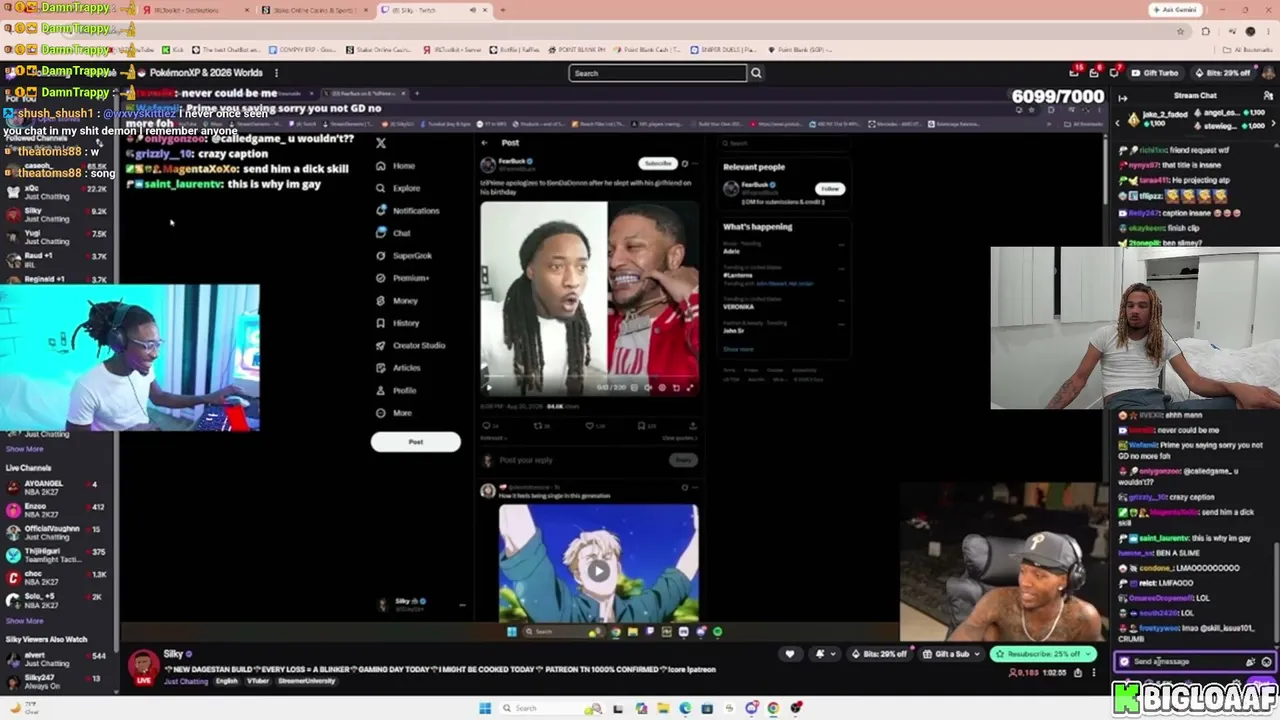
Task: Open Explore in the X sidebar
Action: point(398,188)
